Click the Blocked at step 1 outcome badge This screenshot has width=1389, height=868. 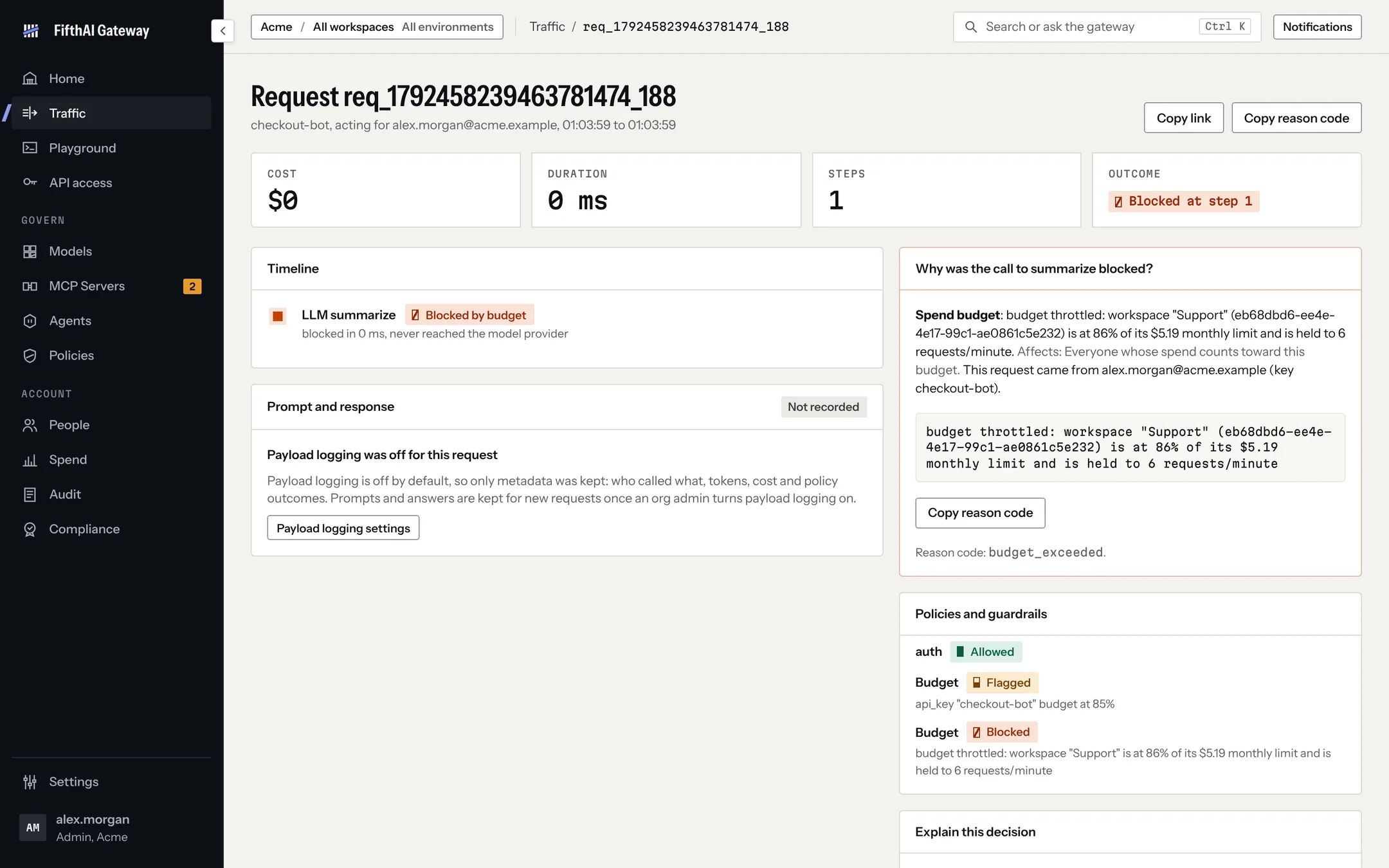click(1183, 201)
